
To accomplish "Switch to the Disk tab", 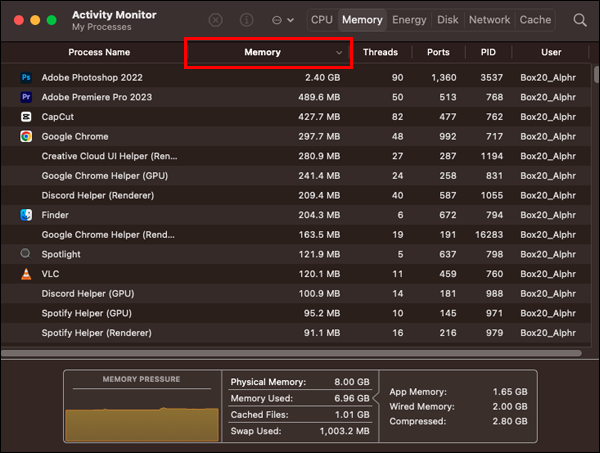I will pos(448,20).
